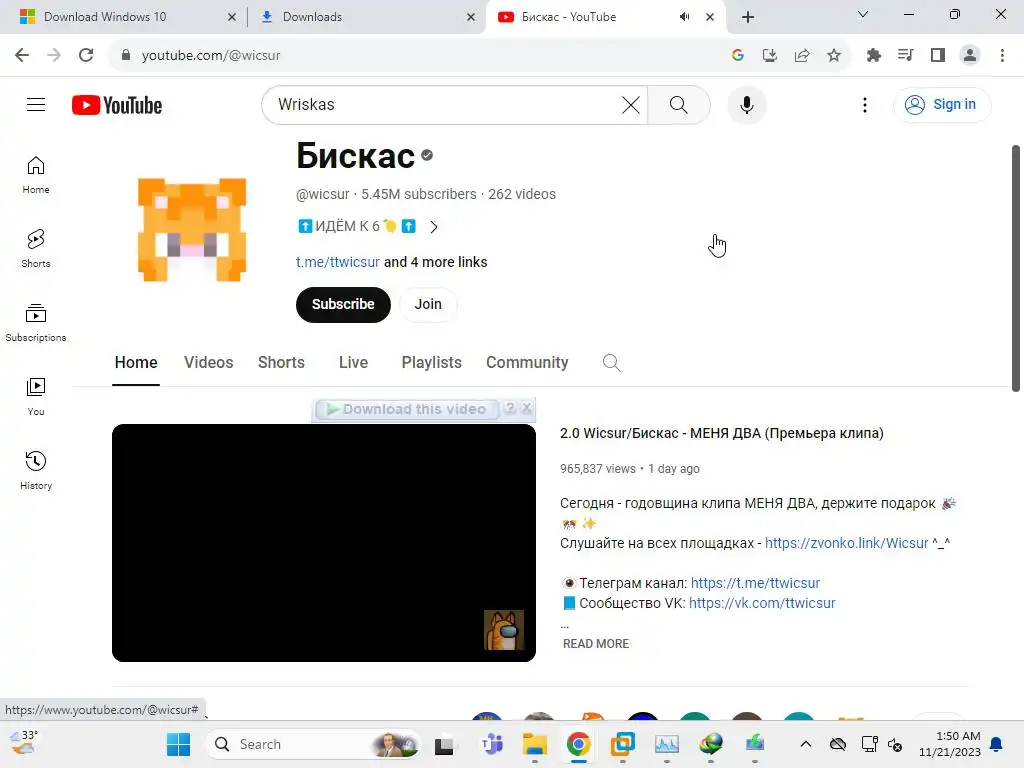The image size is (1024, 768).
Task: Open the zvonko.link/Wicsur link
Action: click(846, 543)
